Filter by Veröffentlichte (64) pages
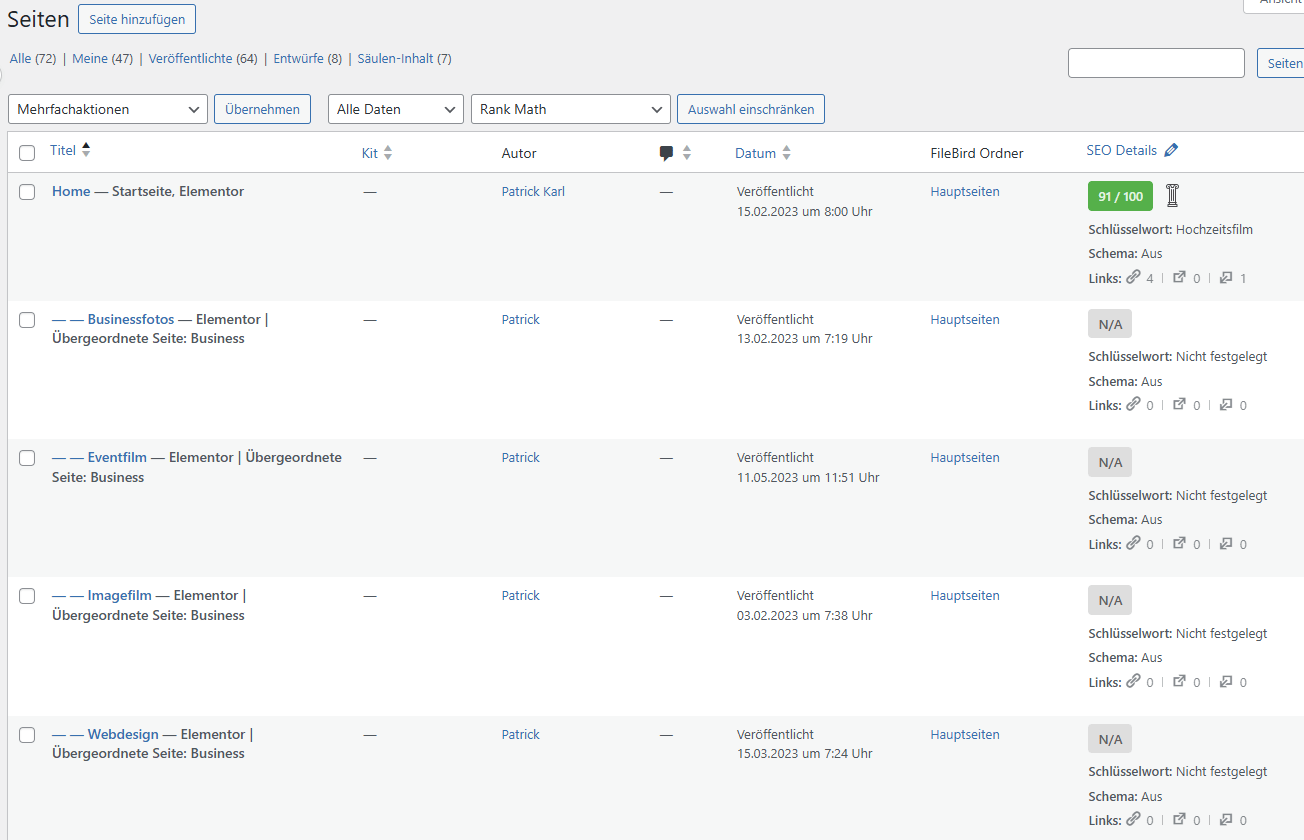Screen dimensions: 1304x840 coord(203,59)
